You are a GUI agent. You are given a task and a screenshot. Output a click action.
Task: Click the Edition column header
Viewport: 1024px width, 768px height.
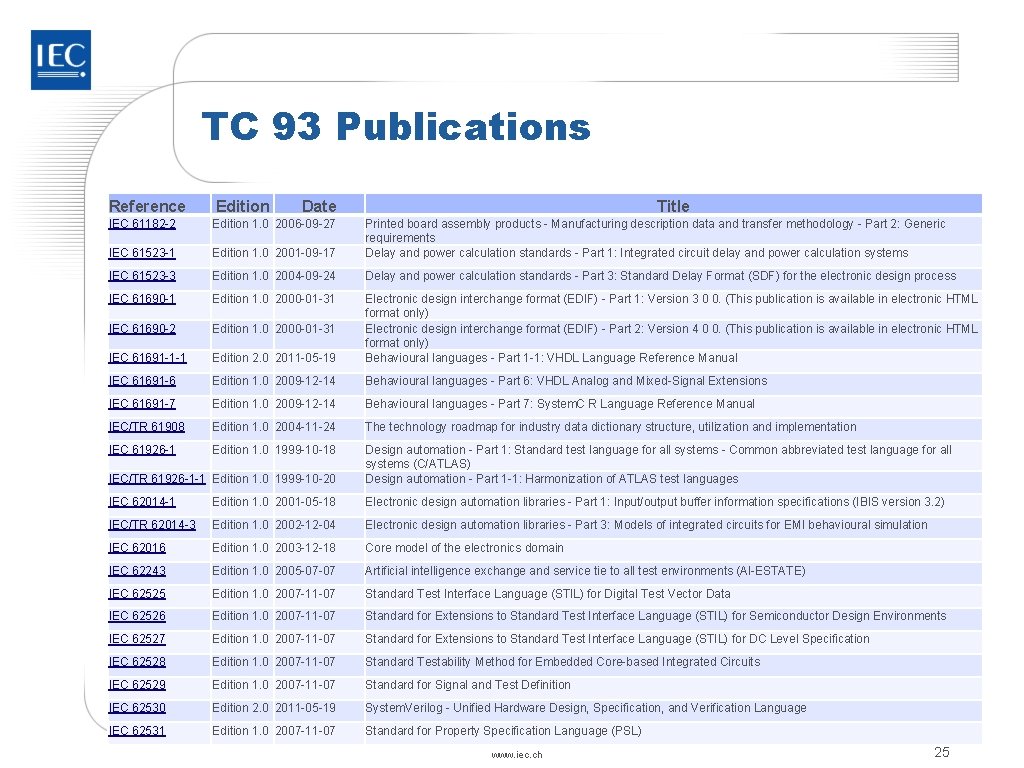tap(242, 206)
